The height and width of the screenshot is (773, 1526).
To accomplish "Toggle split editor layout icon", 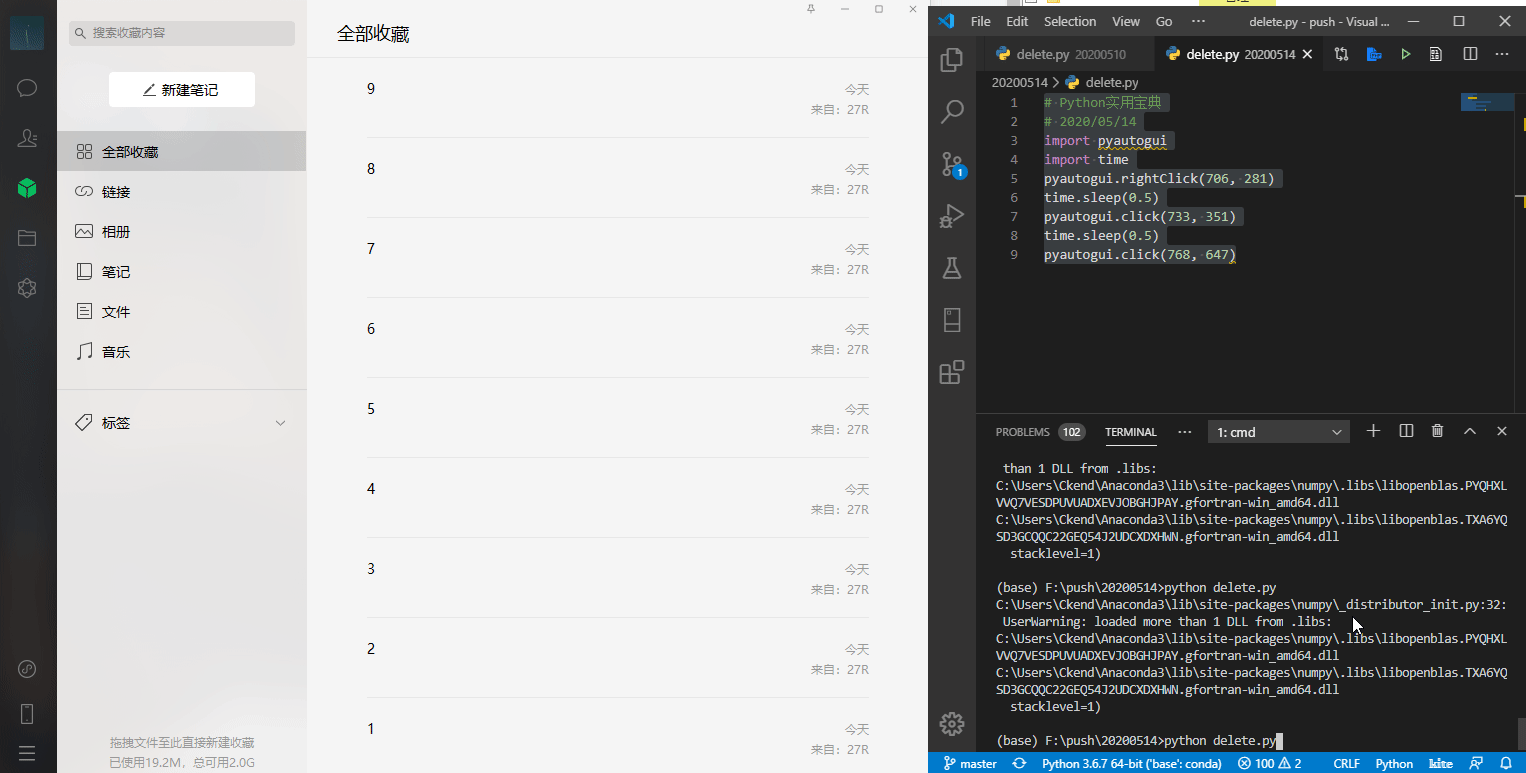I will tap(1470, 54).
